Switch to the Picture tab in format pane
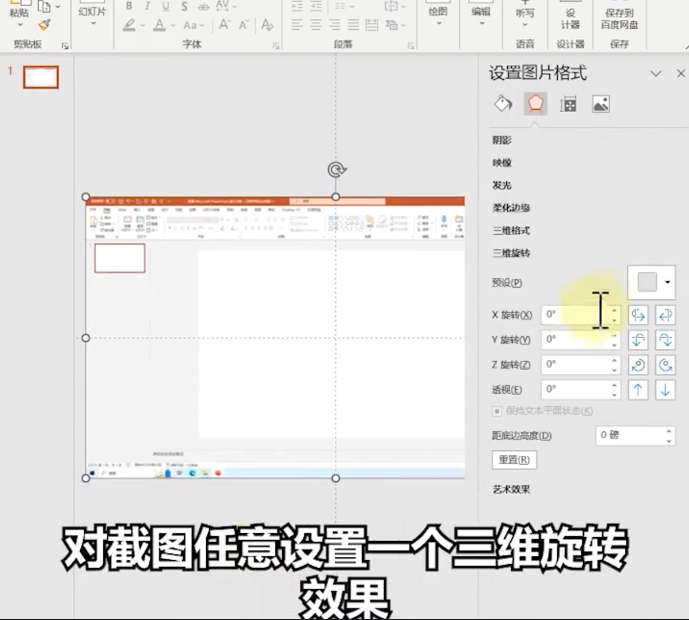689x620 pixels. pos(601,104)
